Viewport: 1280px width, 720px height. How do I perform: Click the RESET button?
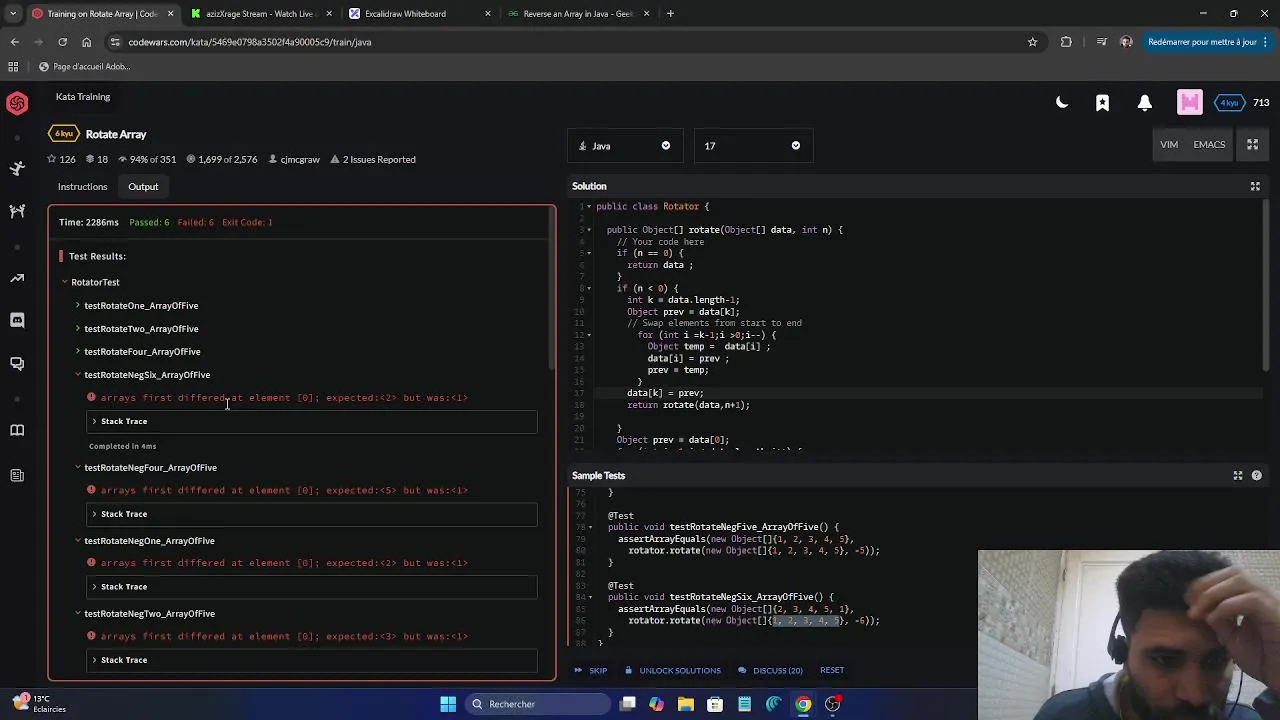[832, 671]
